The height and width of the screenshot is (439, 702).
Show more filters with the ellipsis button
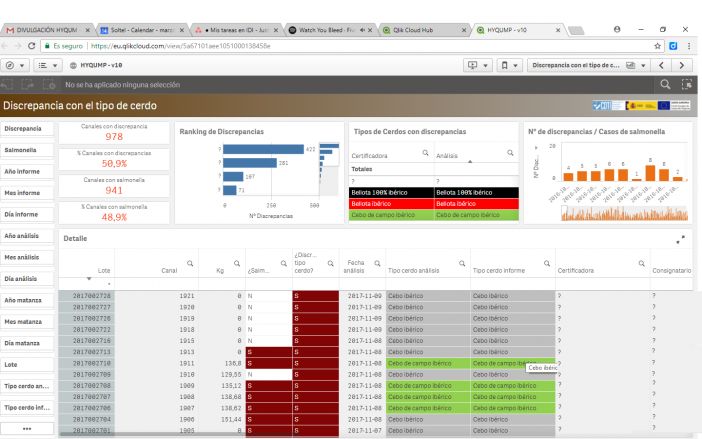[26, 428]
